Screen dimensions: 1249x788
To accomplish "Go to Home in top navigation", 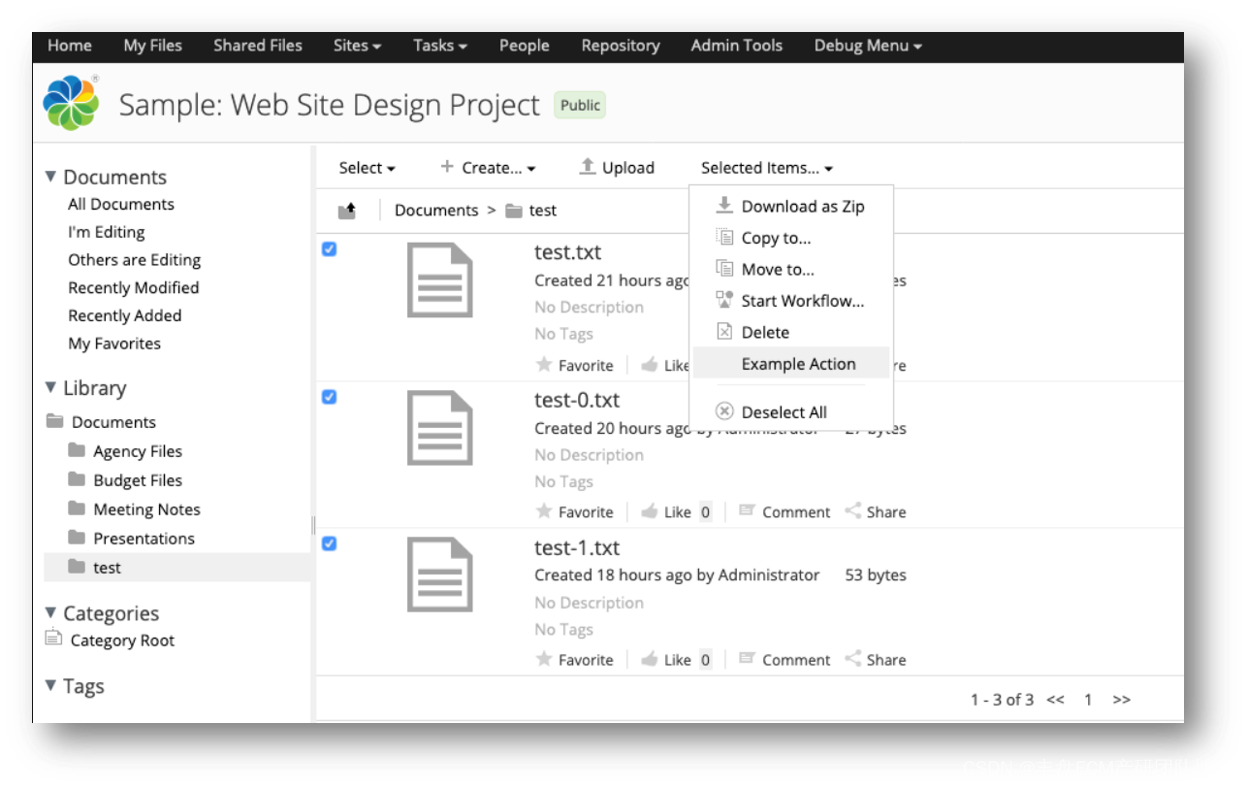I will click(69, 45).
